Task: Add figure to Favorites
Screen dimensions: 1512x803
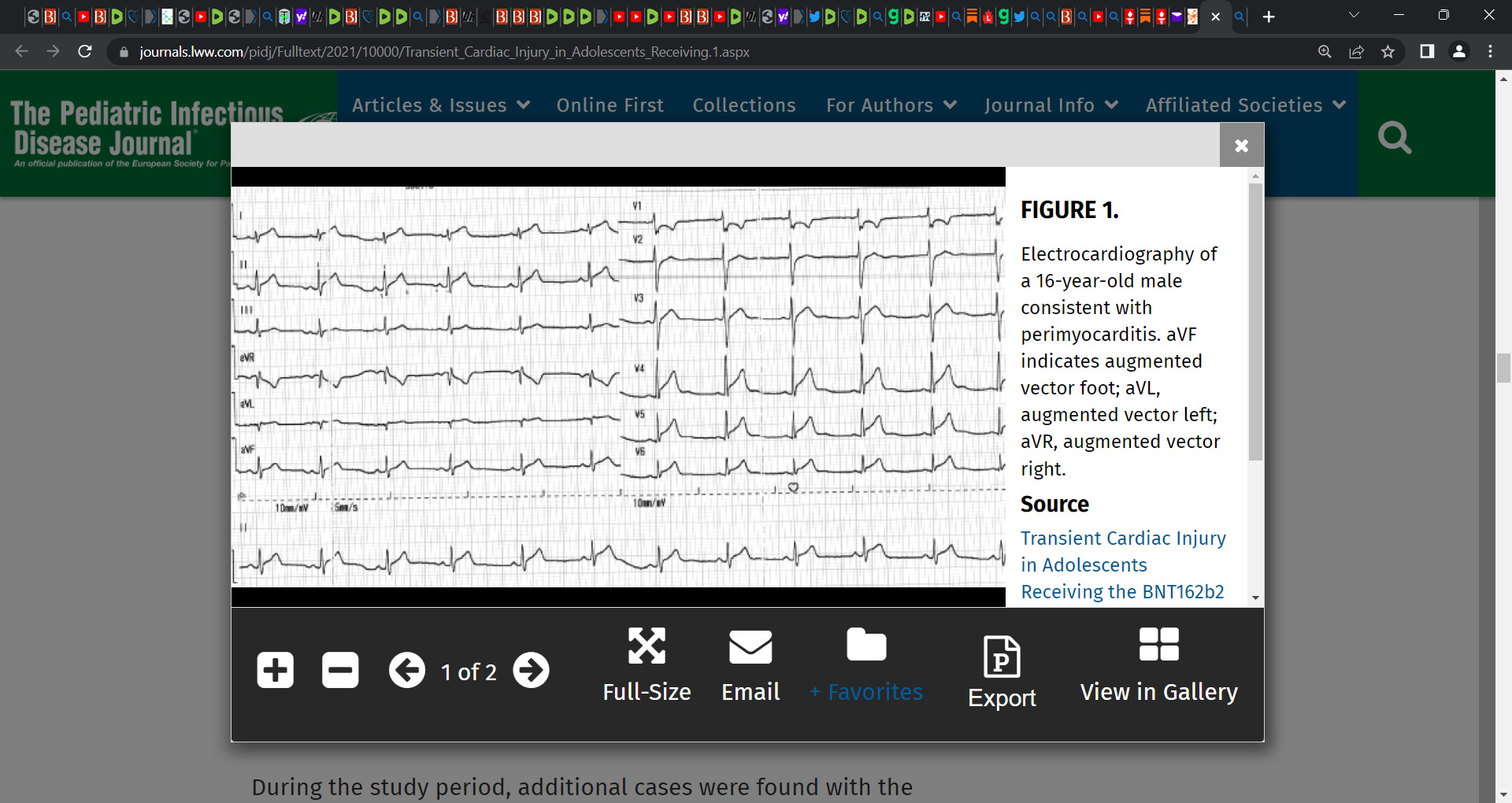Action: pos(866,665)
